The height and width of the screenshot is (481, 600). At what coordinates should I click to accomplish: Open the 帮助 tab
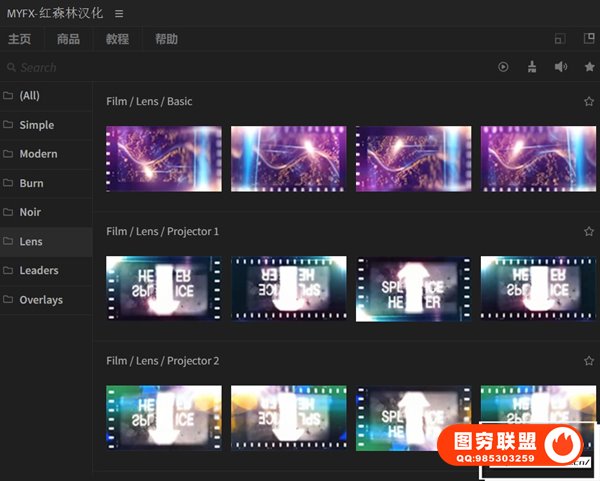click(x=166, y=40)
